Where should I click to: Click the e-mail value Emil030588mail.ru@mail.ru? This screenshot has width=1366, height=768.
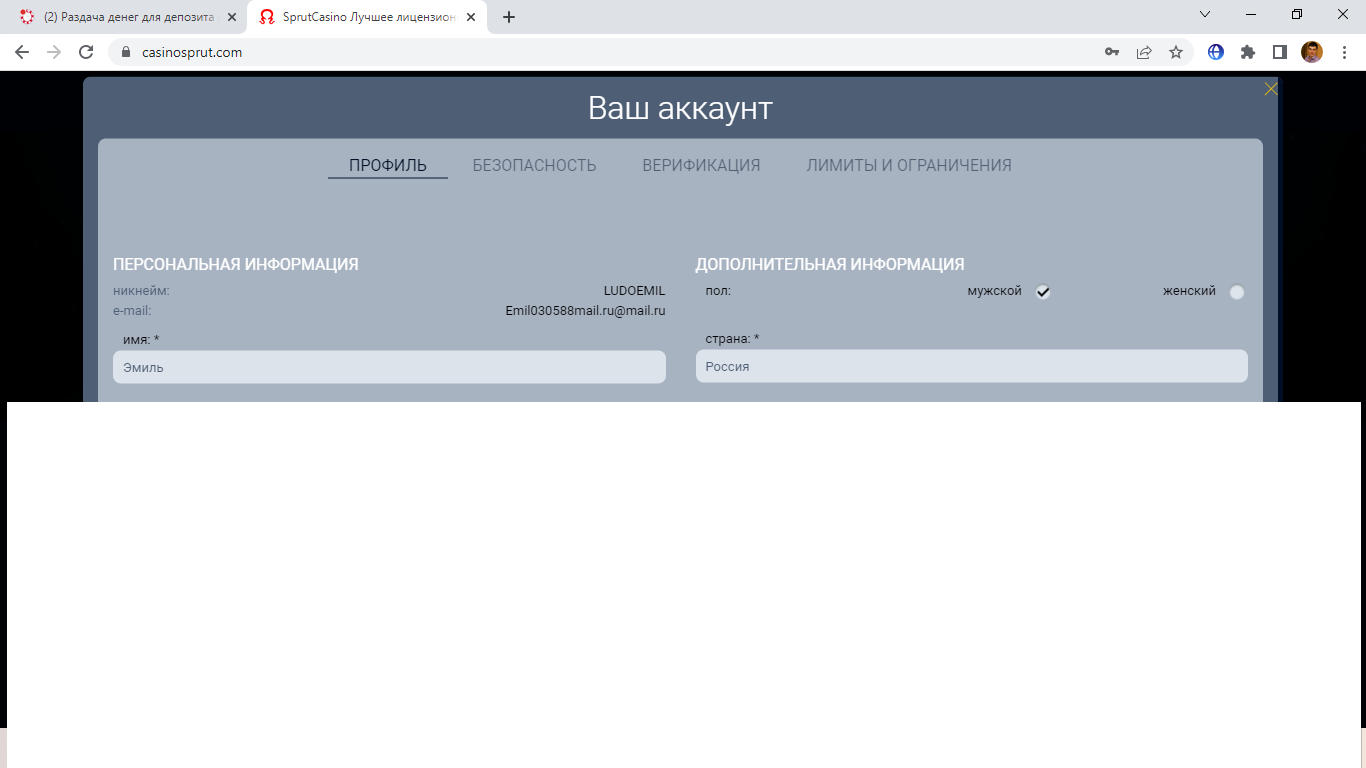(x=585, y=311)
